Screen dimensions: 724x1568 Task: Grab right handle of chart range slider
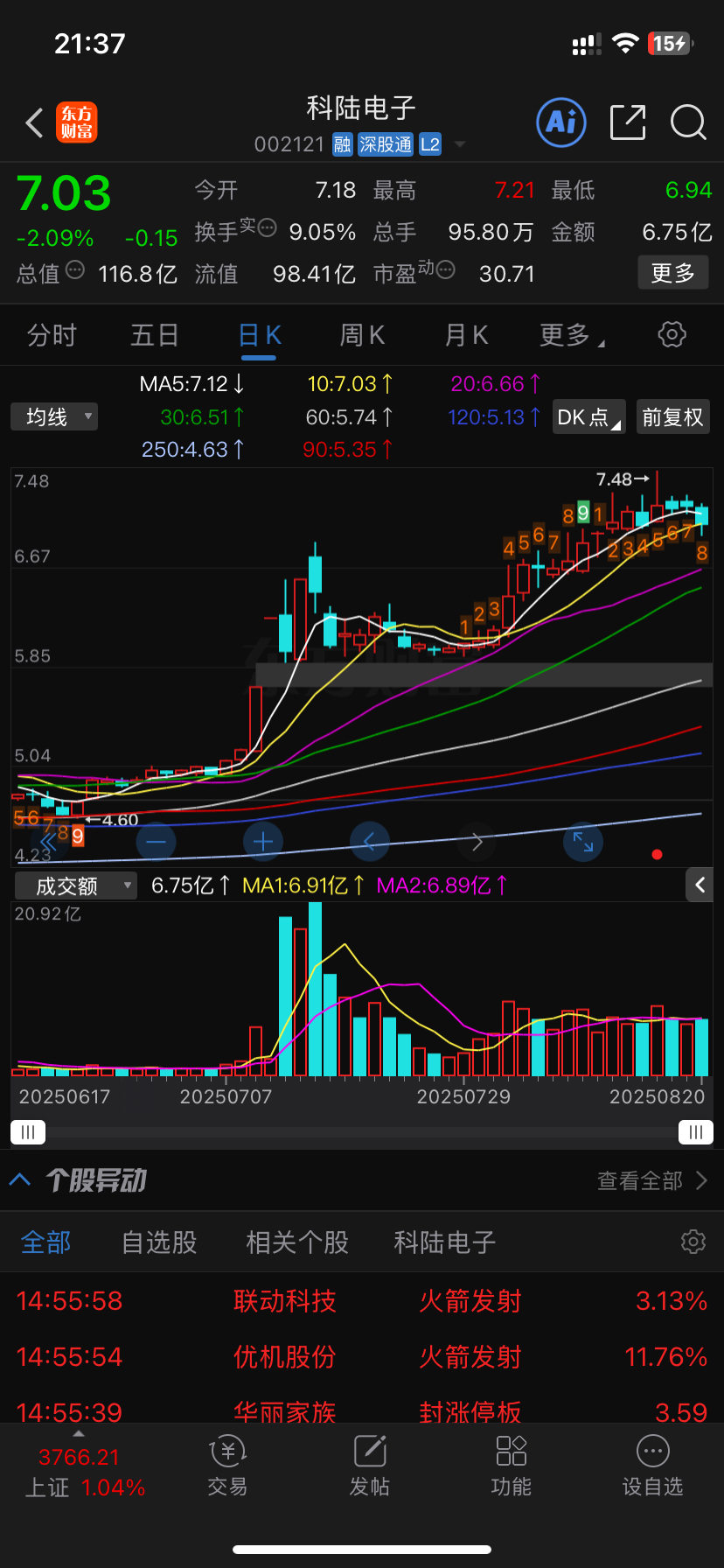(x=696, y=1132)
